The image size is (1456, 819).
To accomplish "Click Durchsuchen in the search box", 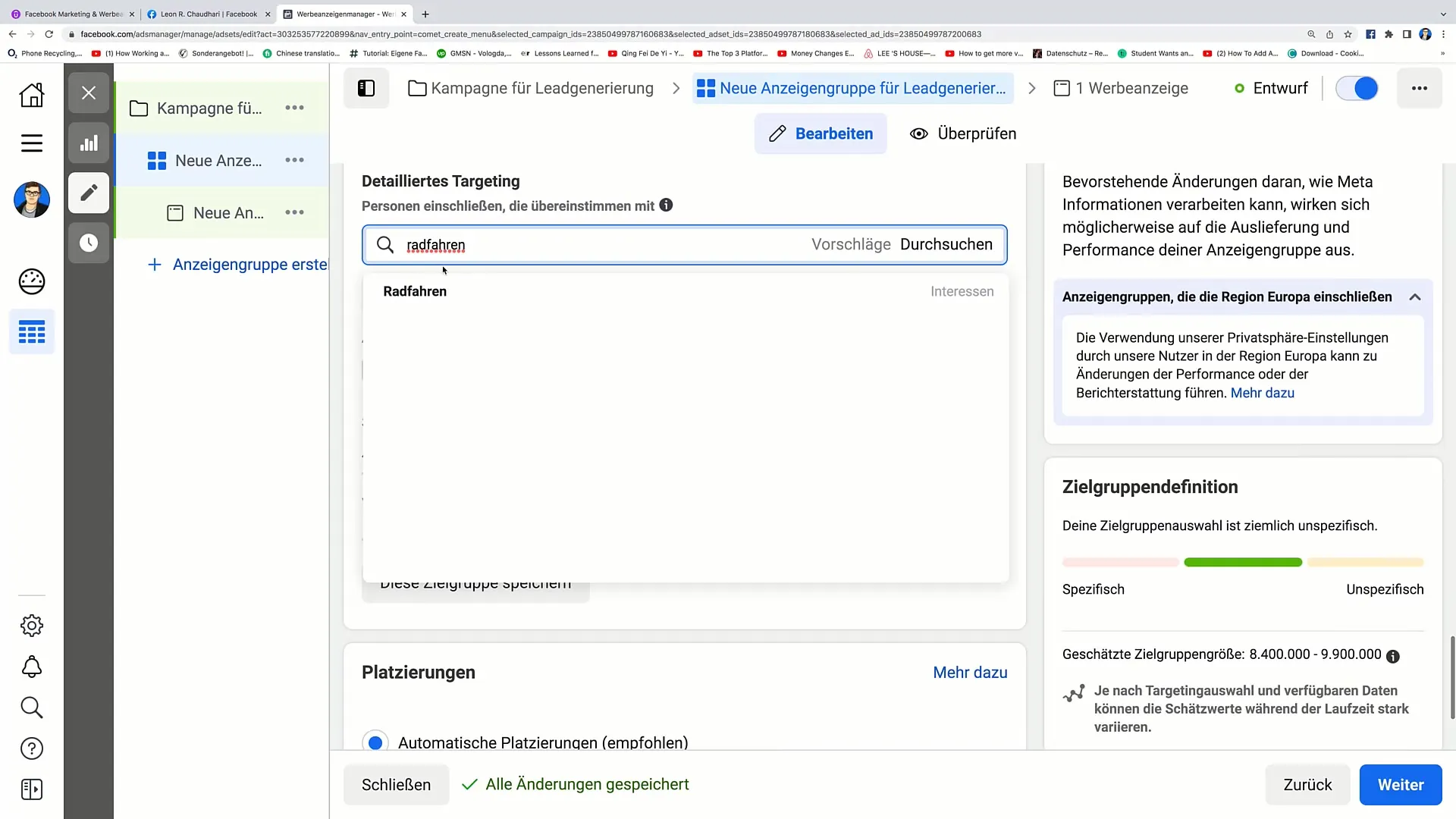I will [946, 244].
